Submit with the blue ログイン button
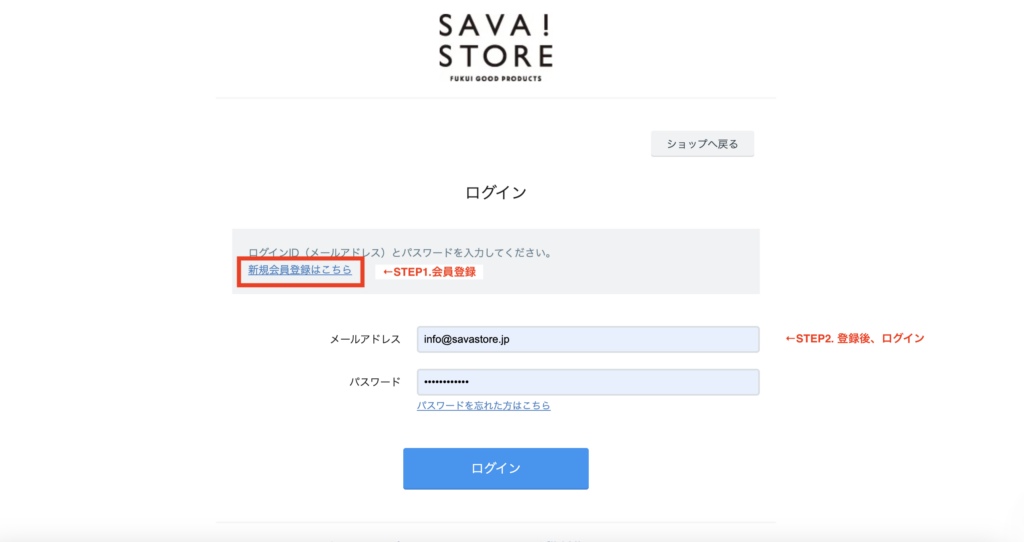This screenshot has height=542, width=1024. pyautogui.click(x=496, y=468)
